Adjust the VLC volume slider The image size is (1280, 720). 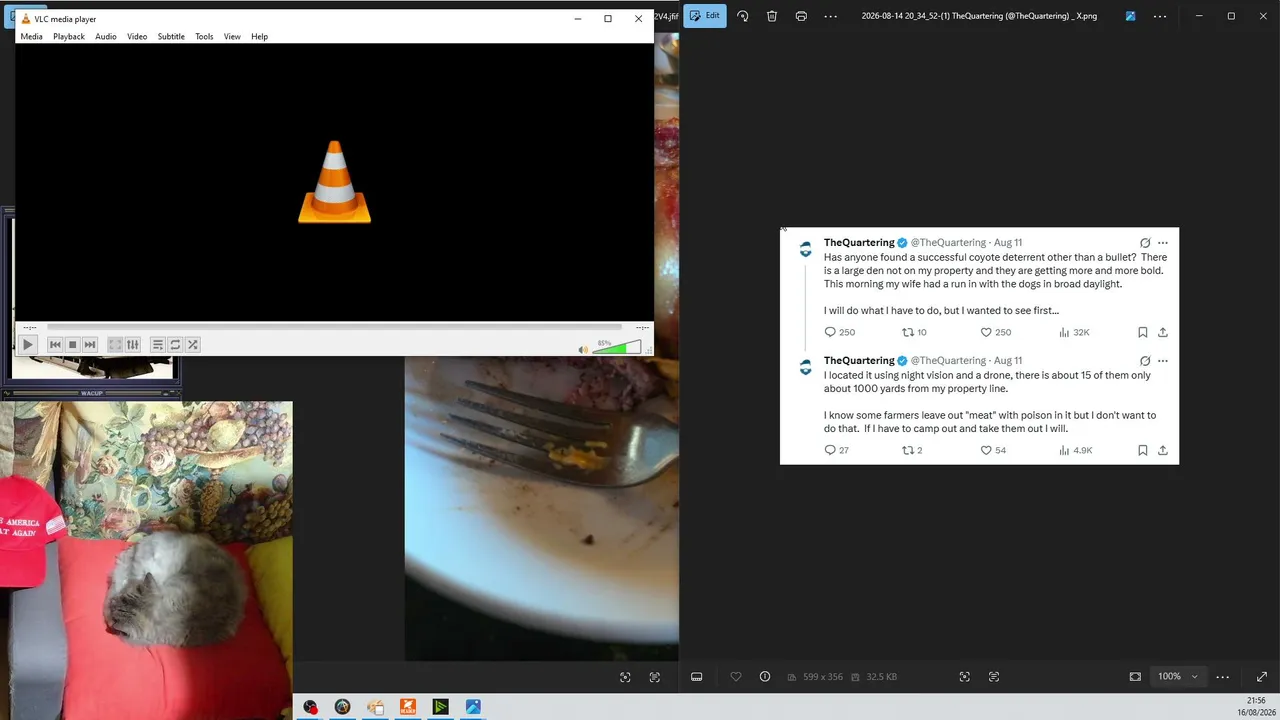[x=616, y=347]
